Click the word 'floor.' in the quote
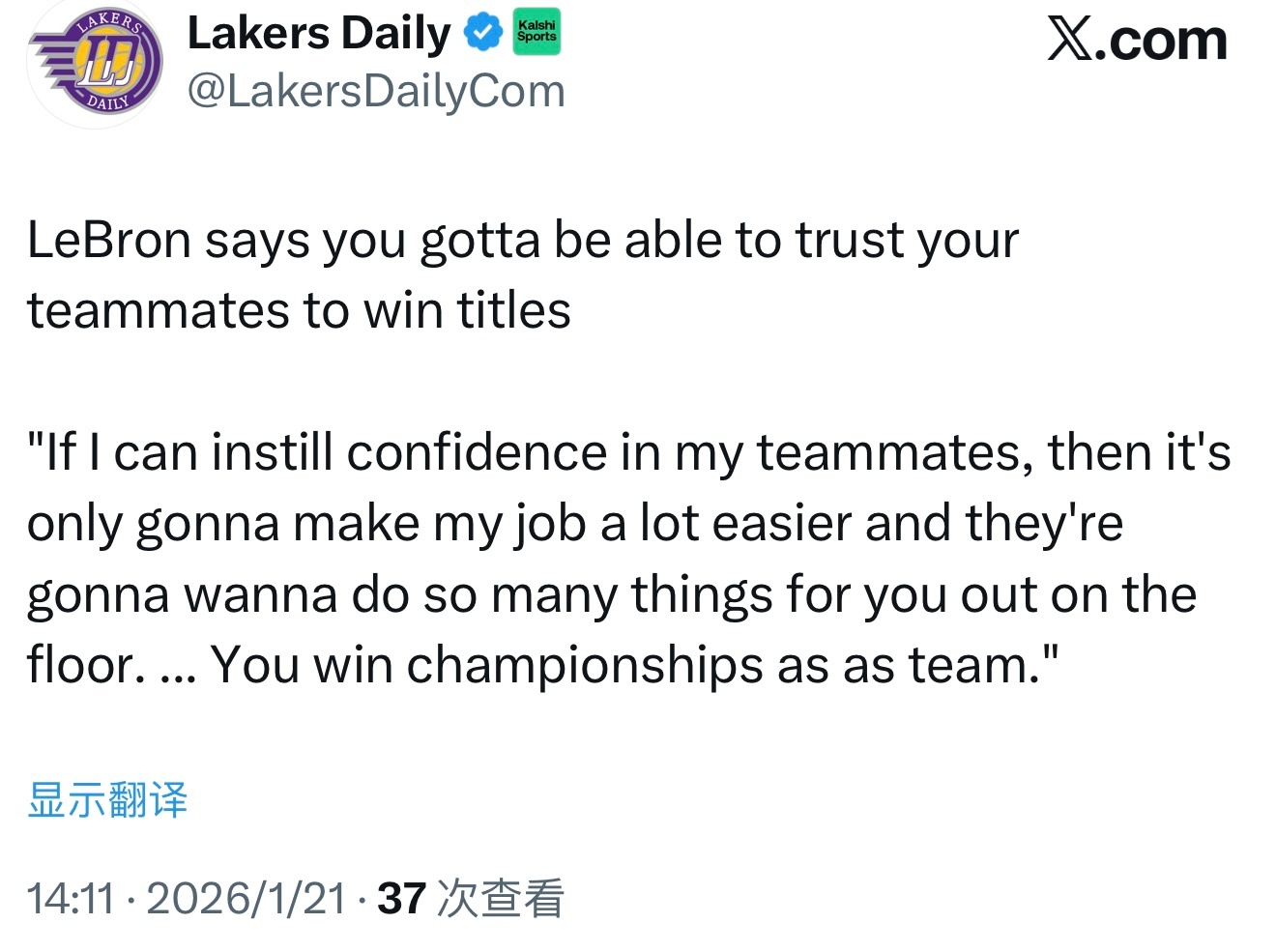This screenshot has width=1276, height=952. point(85,665)
